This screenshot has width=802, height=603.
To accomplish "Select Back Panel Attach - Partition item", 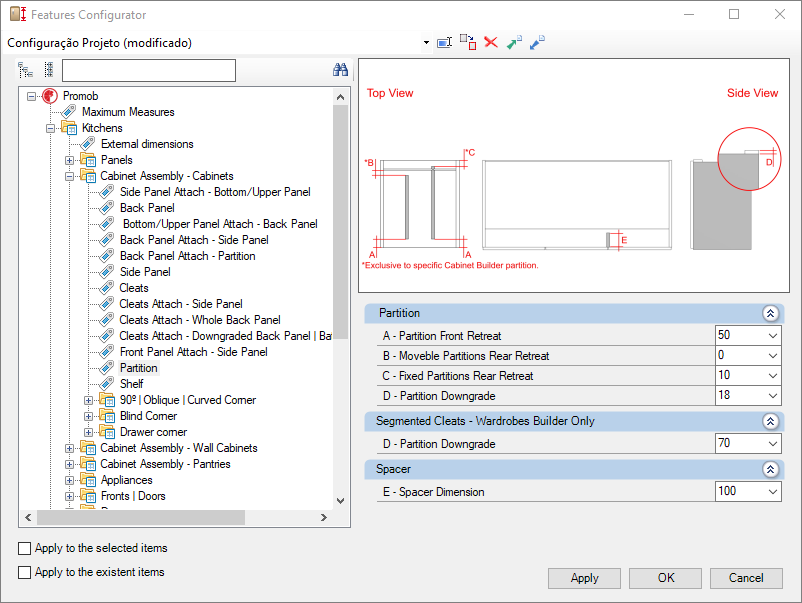I will tap(187, 256).
